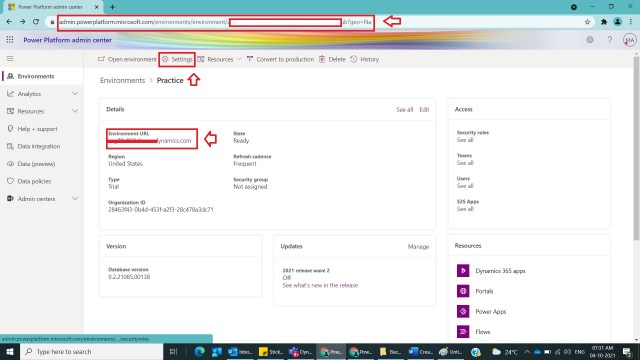Open settings gear in header
Image resolution: width=640 pixels, height=360 pixels.
(590, 40)
